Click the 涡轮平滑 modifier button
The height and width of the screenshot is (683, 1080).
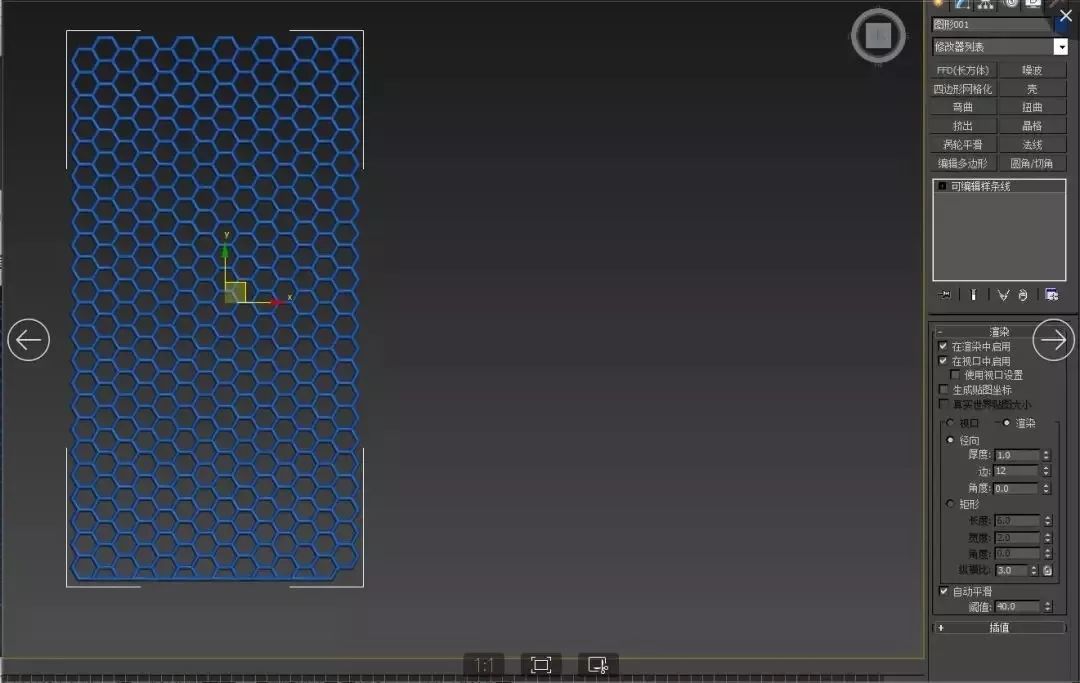click(963, 145)
